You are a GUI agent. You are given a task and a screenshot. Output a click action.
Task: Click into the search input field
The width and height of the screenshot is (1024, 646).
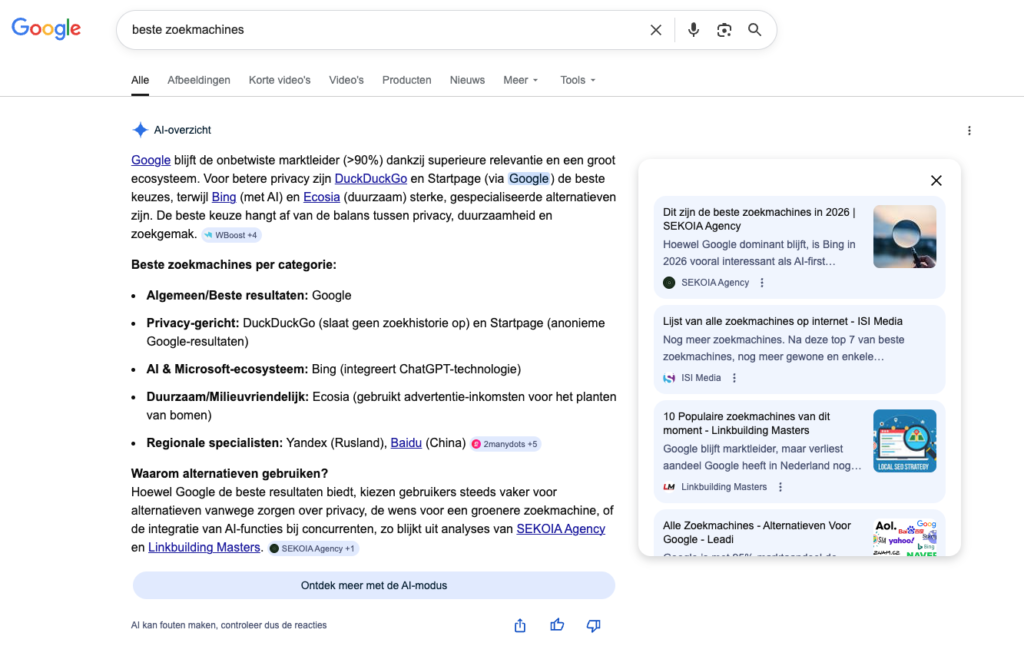coord(380,30)
